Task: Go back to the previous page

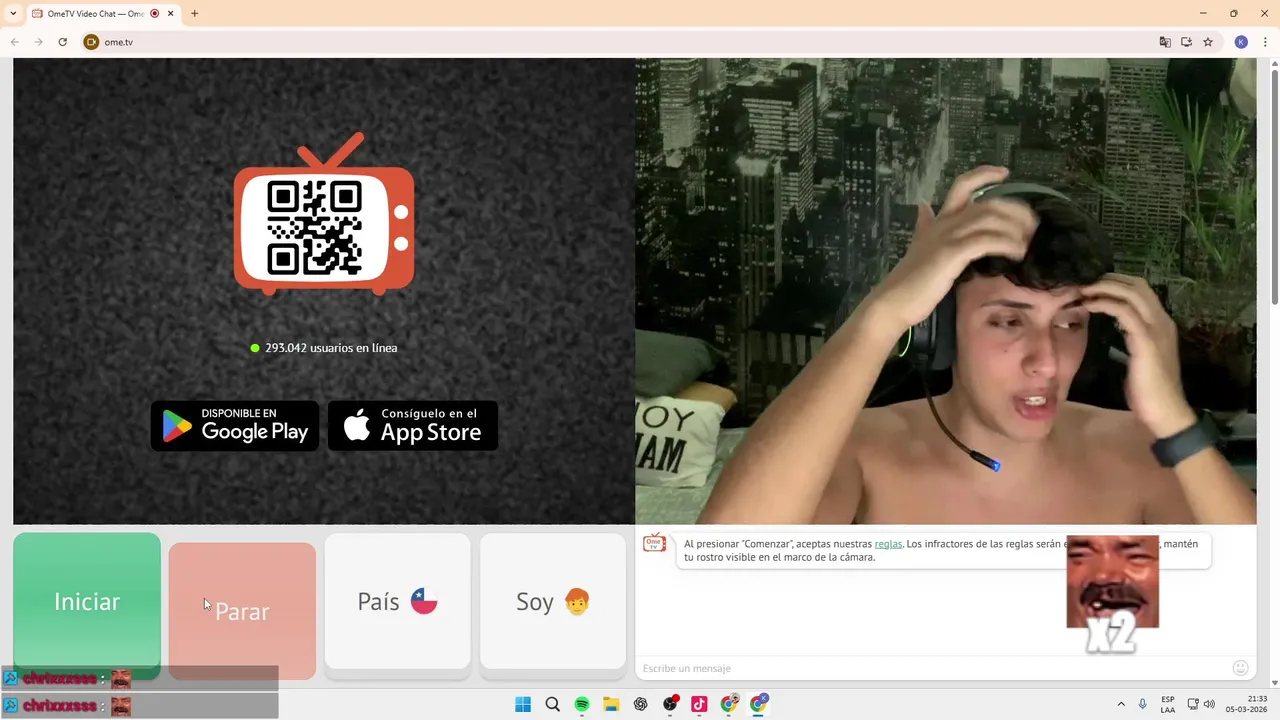Action: coord(15,42)
